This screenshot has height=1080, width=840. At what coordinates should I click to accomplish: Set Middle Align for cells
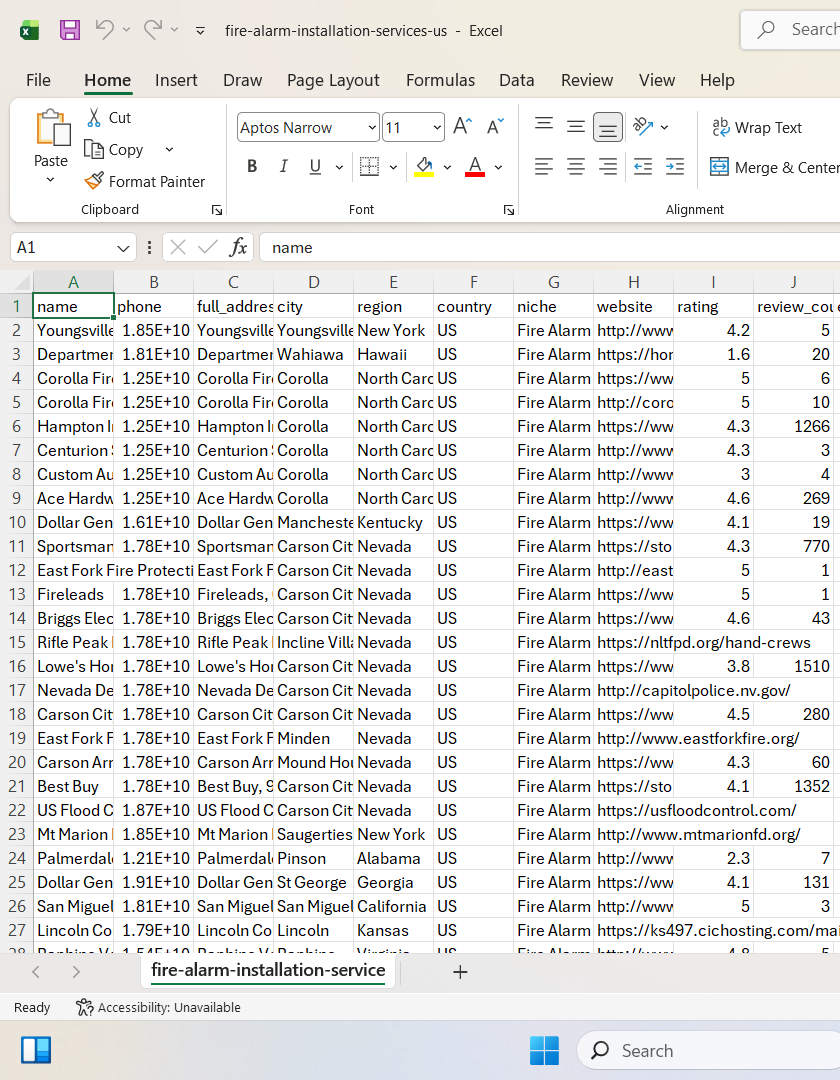coord(576,126)
